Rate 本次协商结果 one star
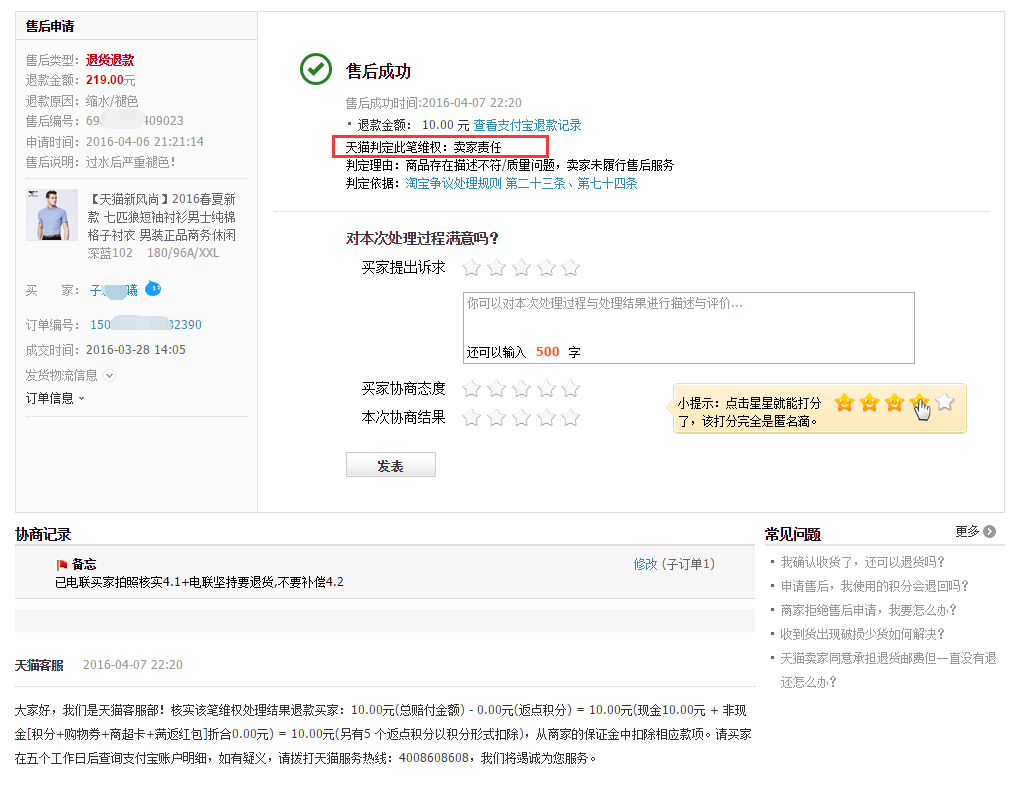 point(471,418)
